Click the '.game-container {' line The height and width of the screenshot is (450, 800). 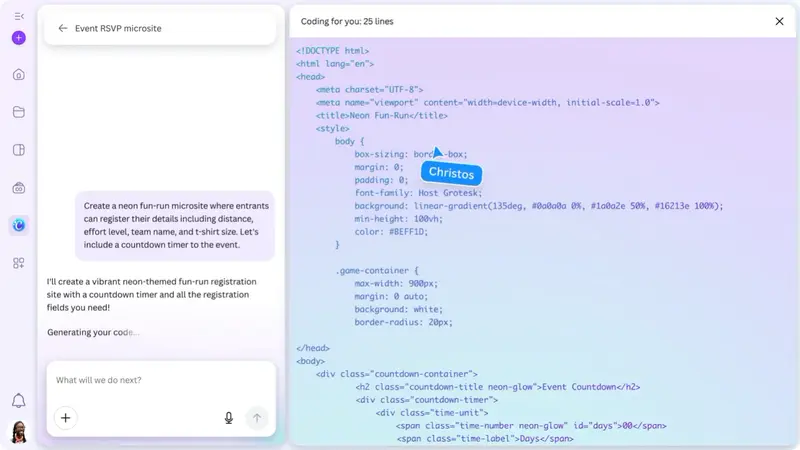click(377, 270)
